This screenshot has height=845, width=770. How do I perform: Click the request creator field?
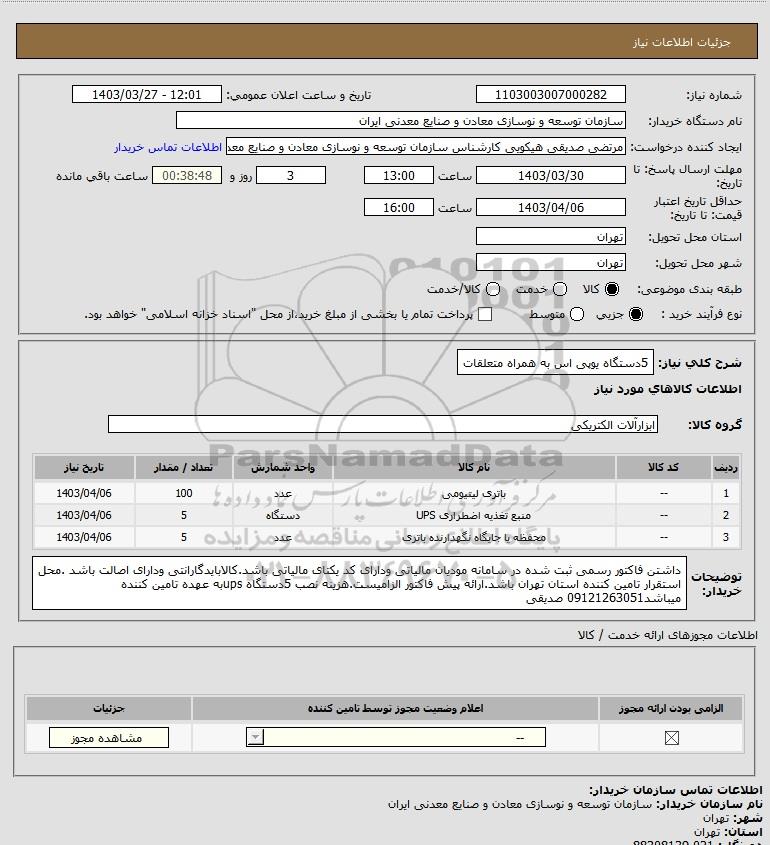tap(426, 147)
